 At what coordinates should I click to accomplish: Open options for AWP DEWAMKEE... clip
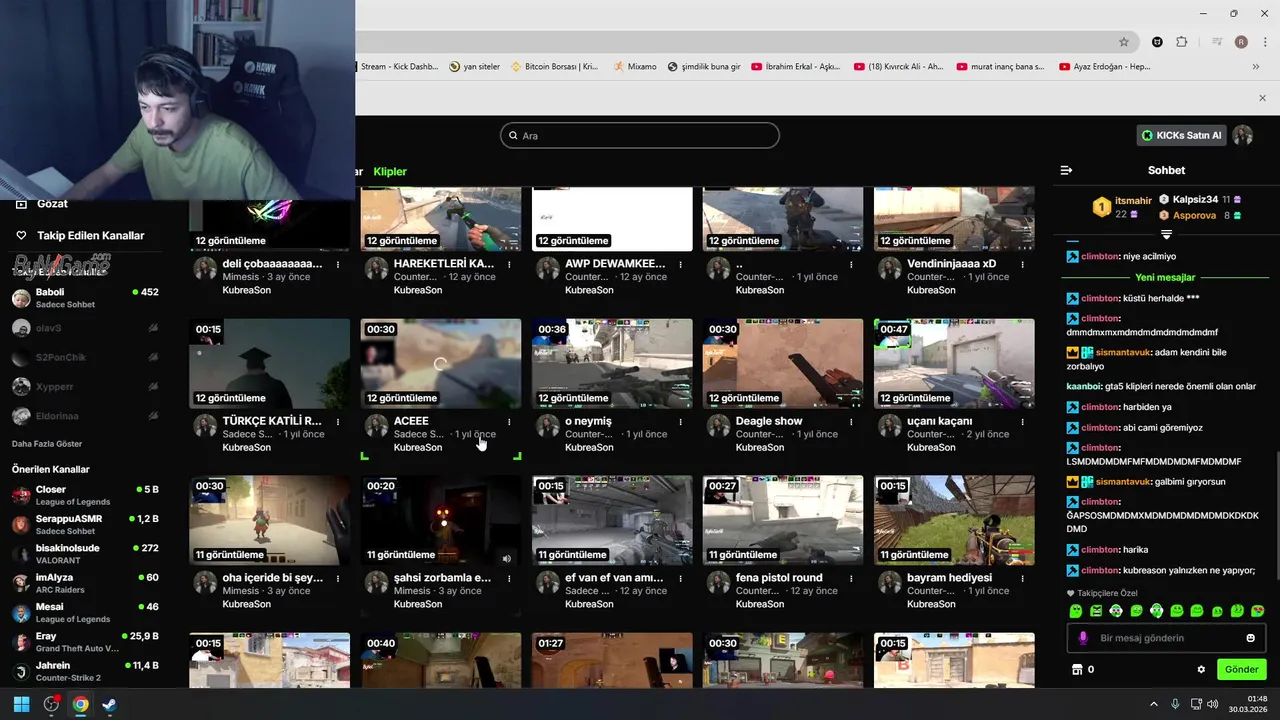680,264
